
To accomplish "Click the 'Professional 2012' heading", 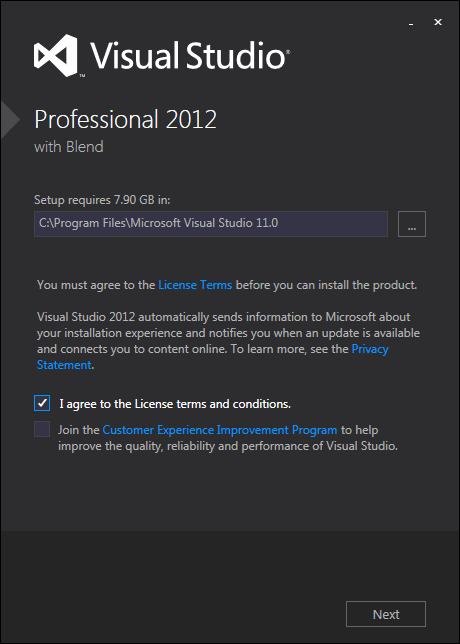I will tap(125, 120).
